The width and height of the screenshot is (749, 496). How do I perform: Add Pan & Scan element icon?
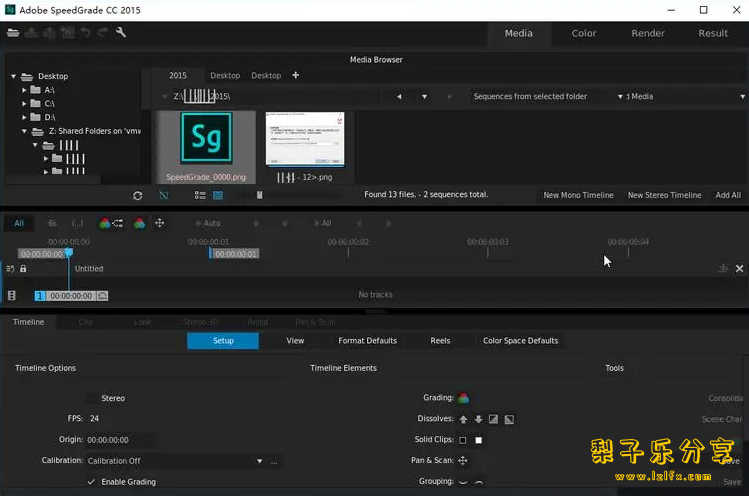tap(462, 461)
